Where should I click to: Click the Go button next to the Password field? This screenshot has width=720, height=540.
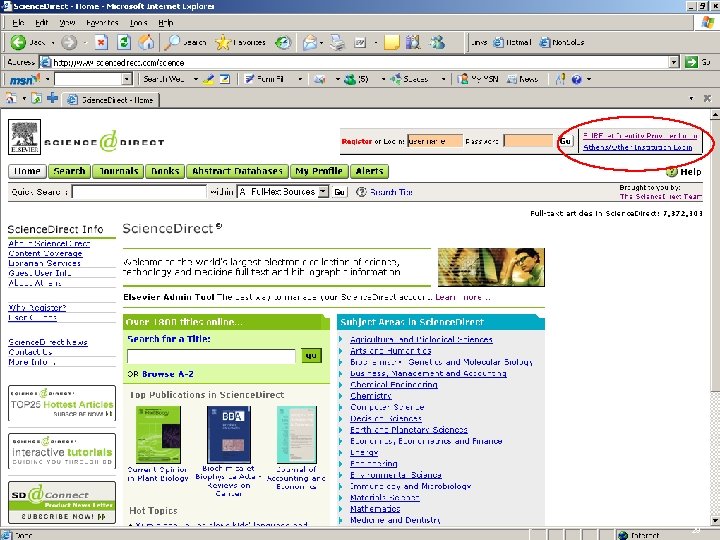point(565,141)
